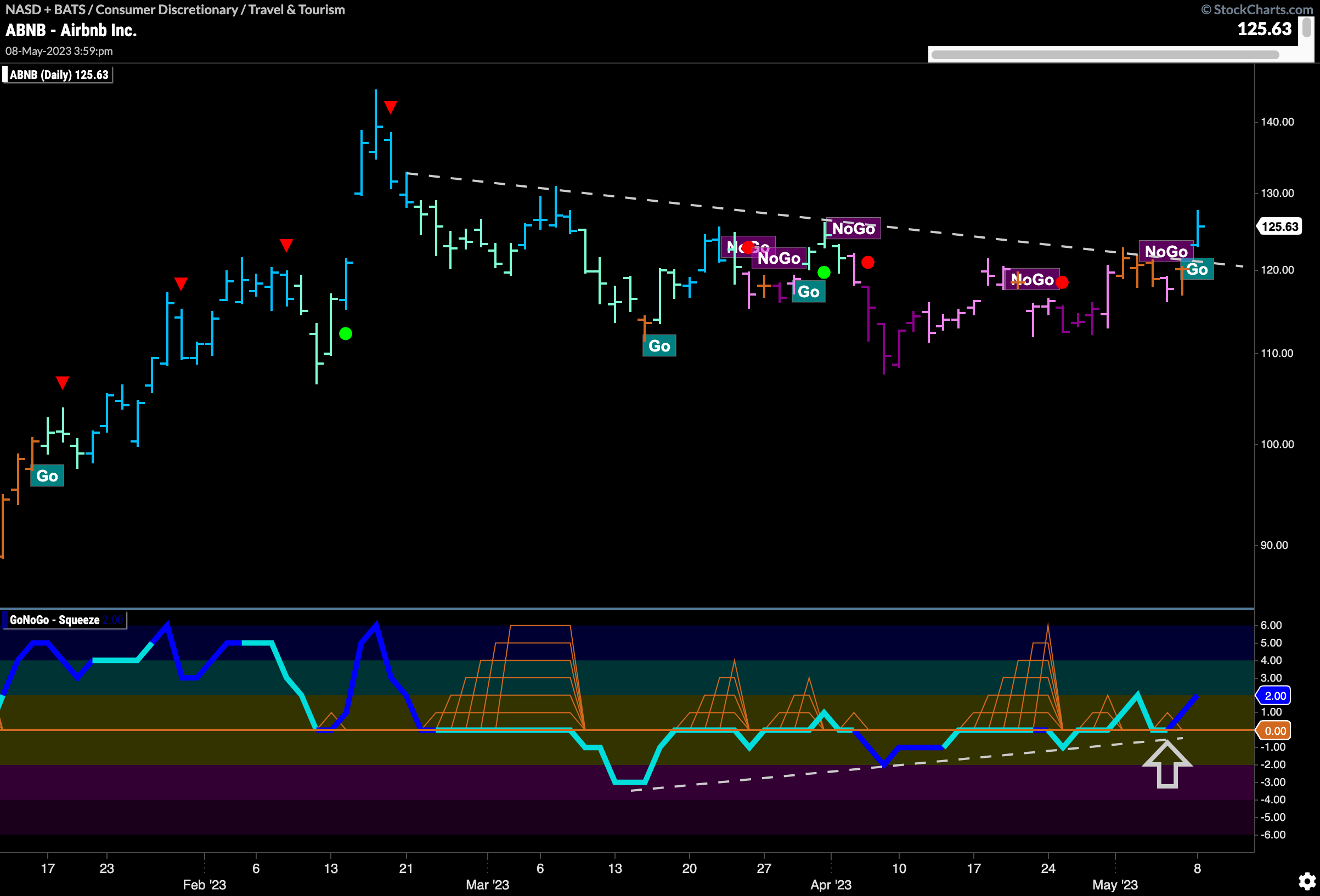
Task: Click the StockCharts.com copyright link
Action: pos(1257,10)
